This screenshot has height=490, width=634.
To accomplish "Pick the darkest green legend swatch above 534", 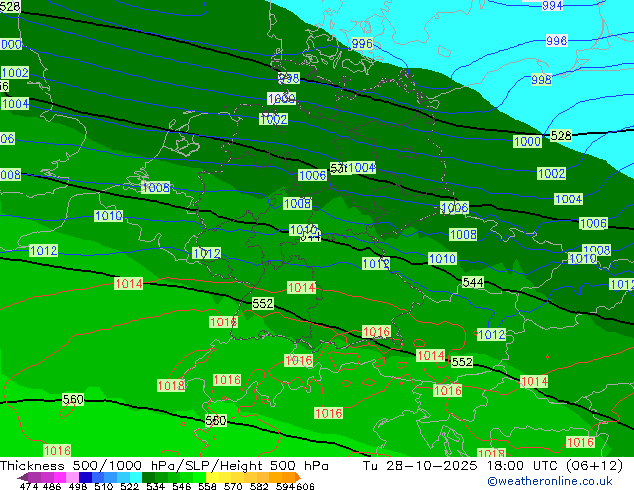I will (148, 477).
